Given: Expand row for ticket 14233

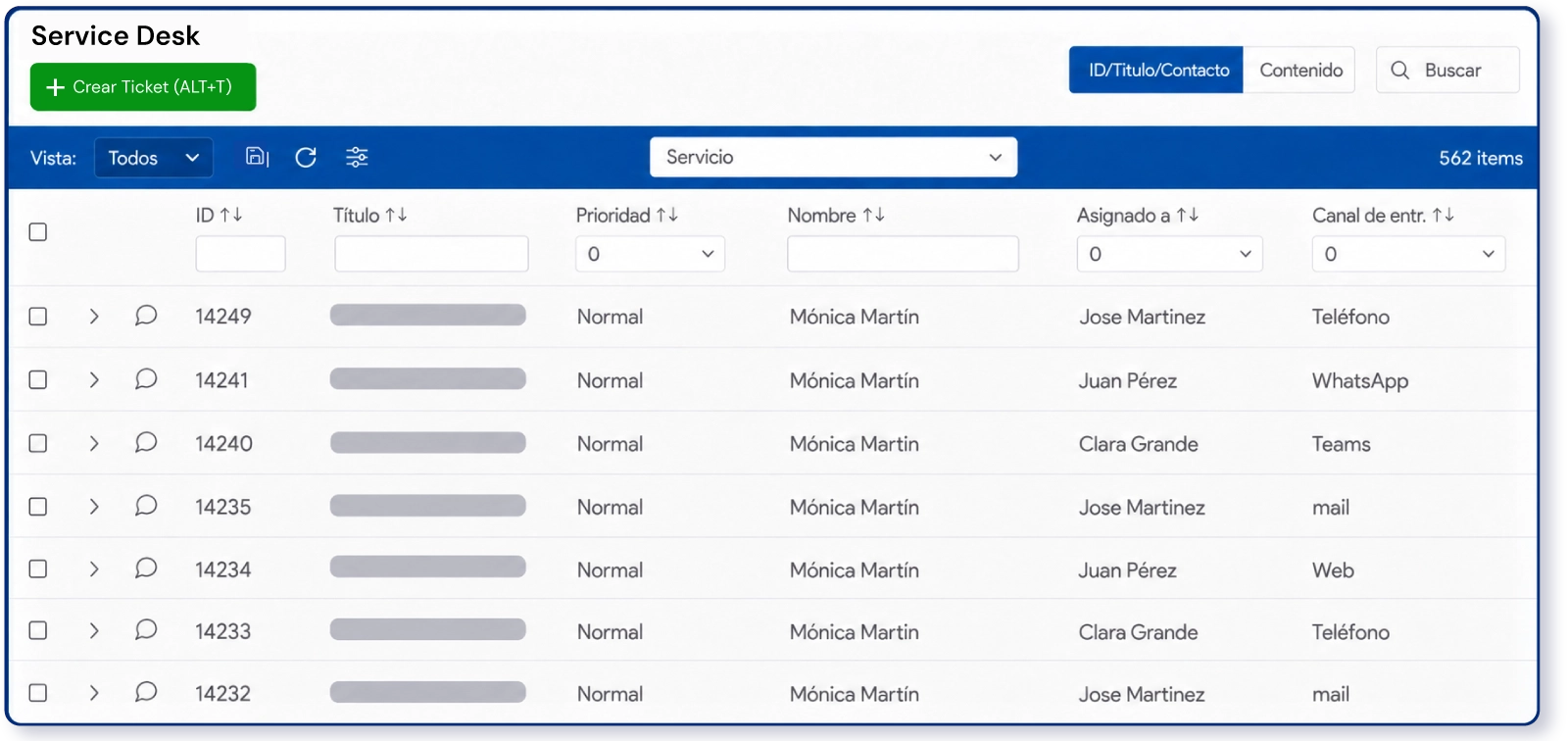Looking at the screenshot, I should point(94,631).
